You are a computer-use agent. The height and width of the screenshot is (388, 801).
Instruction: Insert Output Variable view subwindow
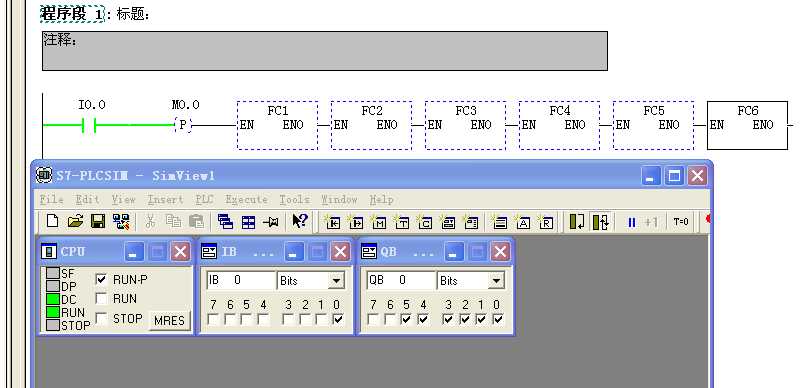pos(356,222)
